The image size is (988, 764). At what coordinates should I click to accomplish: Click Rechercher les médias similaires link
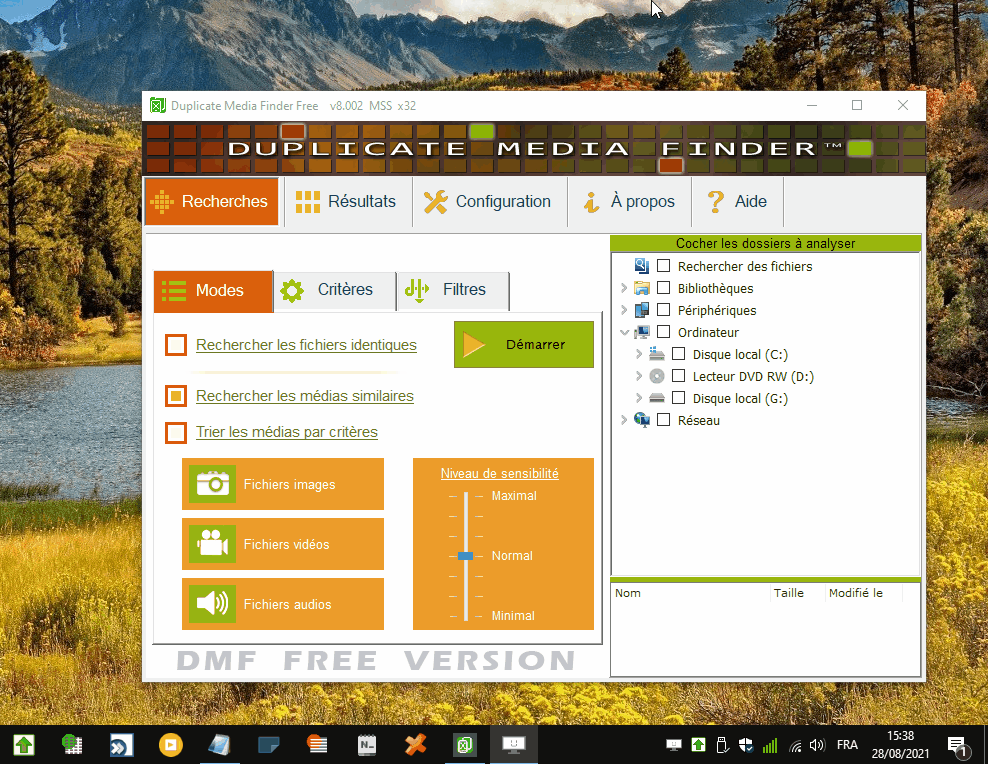[305, 396]
